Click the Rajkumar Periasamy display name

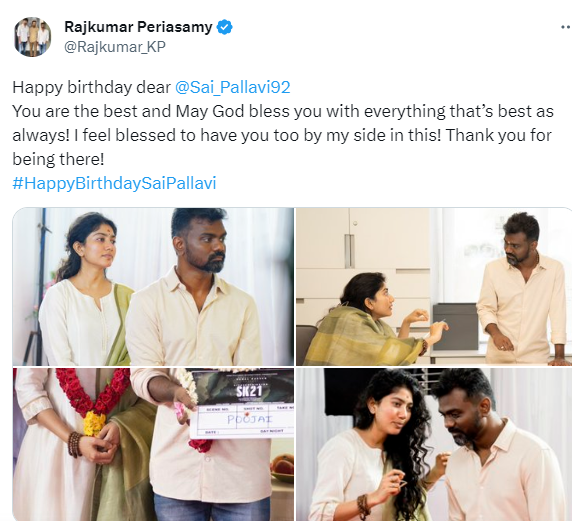click(x=138, y=27)
